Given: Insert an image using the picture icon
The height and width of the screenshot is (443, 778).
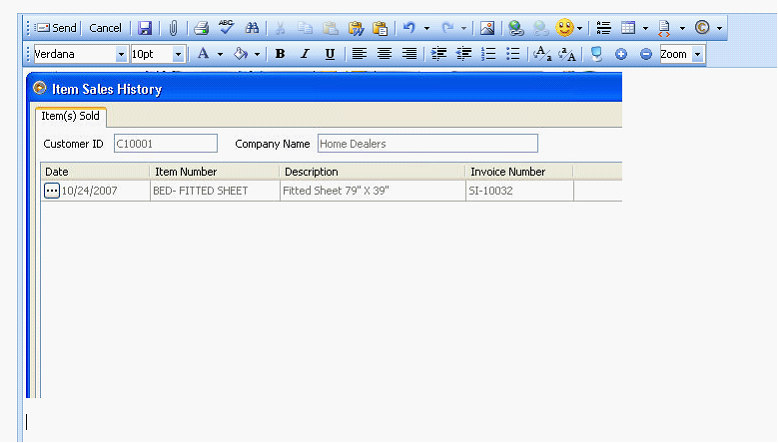Looking at the screenshot, I should coord(487,28).
